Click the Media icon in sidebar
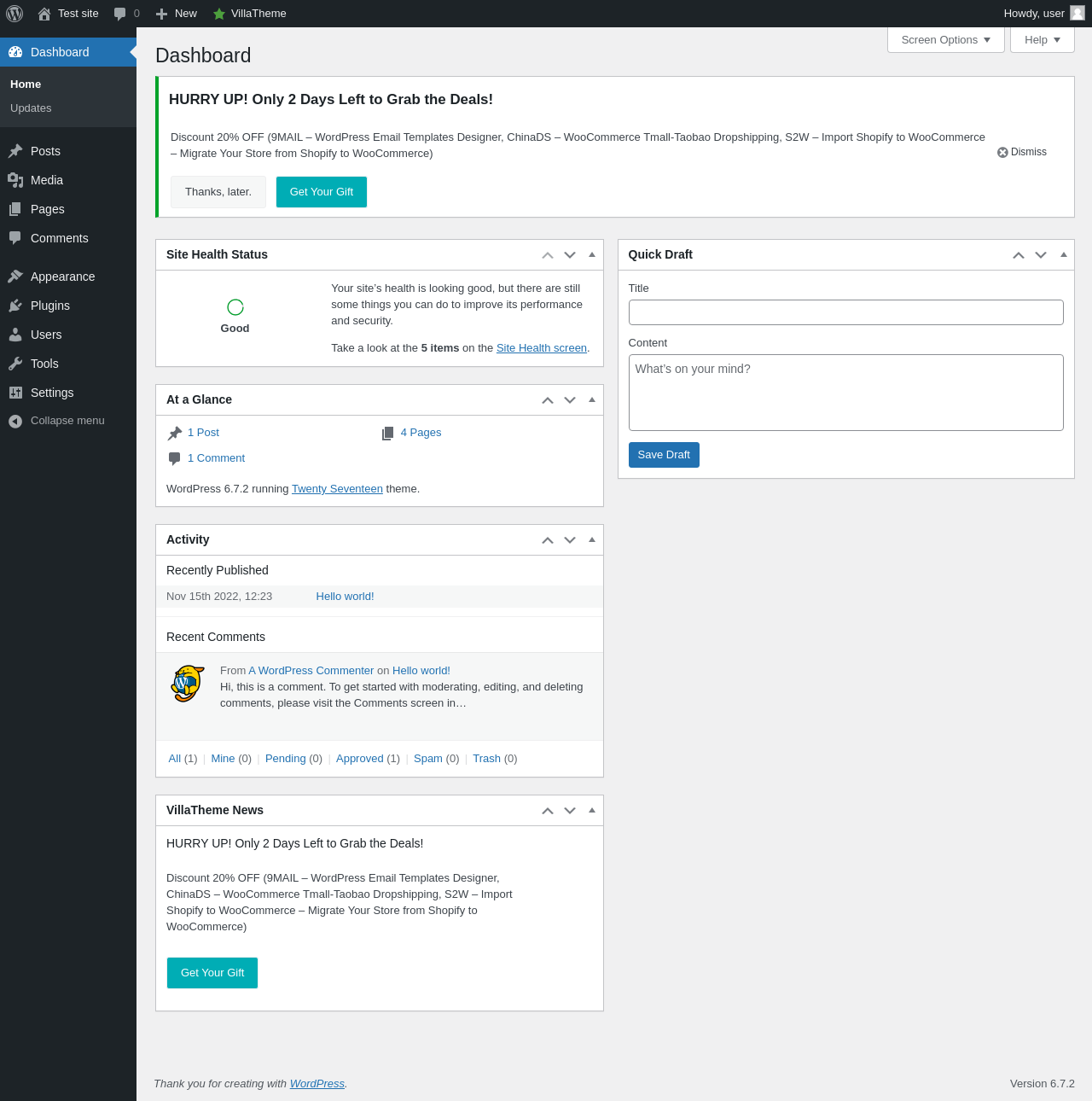Screen dimensions: 1092x1101 (15, 180)
